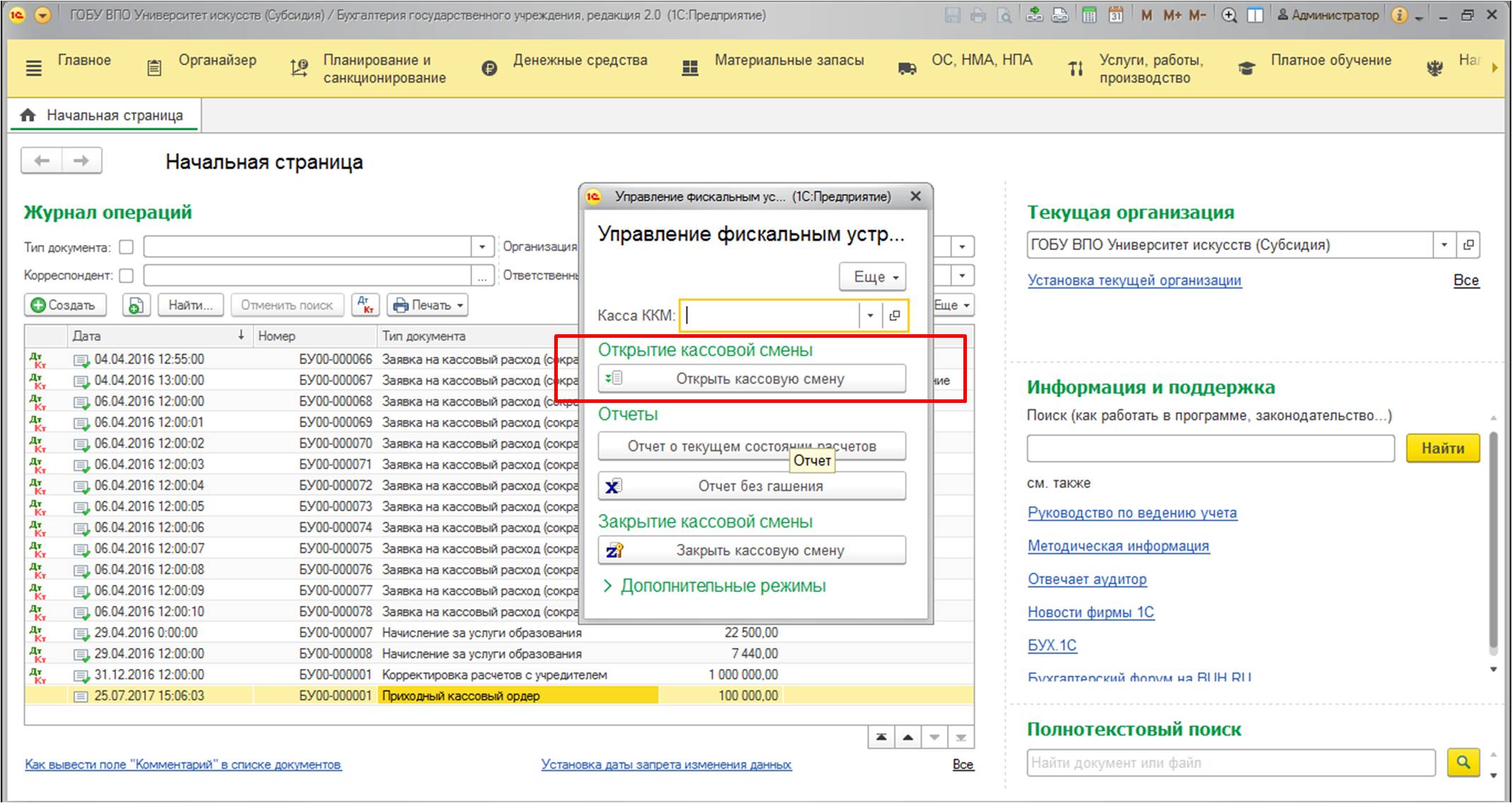Click the panel layout settings icon
The width and height of the screenshot is (1512, 803).
coord(1255,15)
